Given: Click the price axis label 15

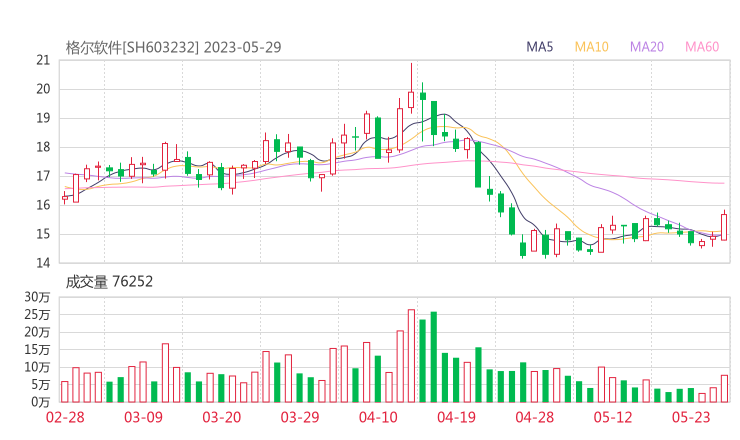Looking at the screenshot, I should (43, 234).
